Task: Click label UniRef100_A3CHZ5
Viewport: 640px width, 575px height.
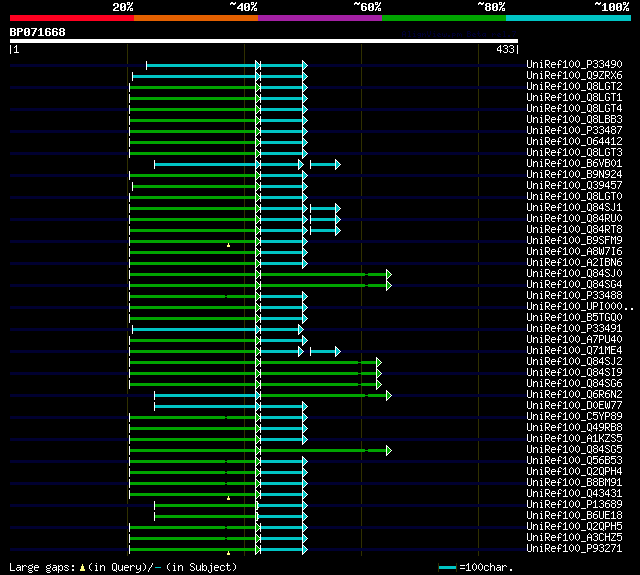Action: [x=574, y=538]
